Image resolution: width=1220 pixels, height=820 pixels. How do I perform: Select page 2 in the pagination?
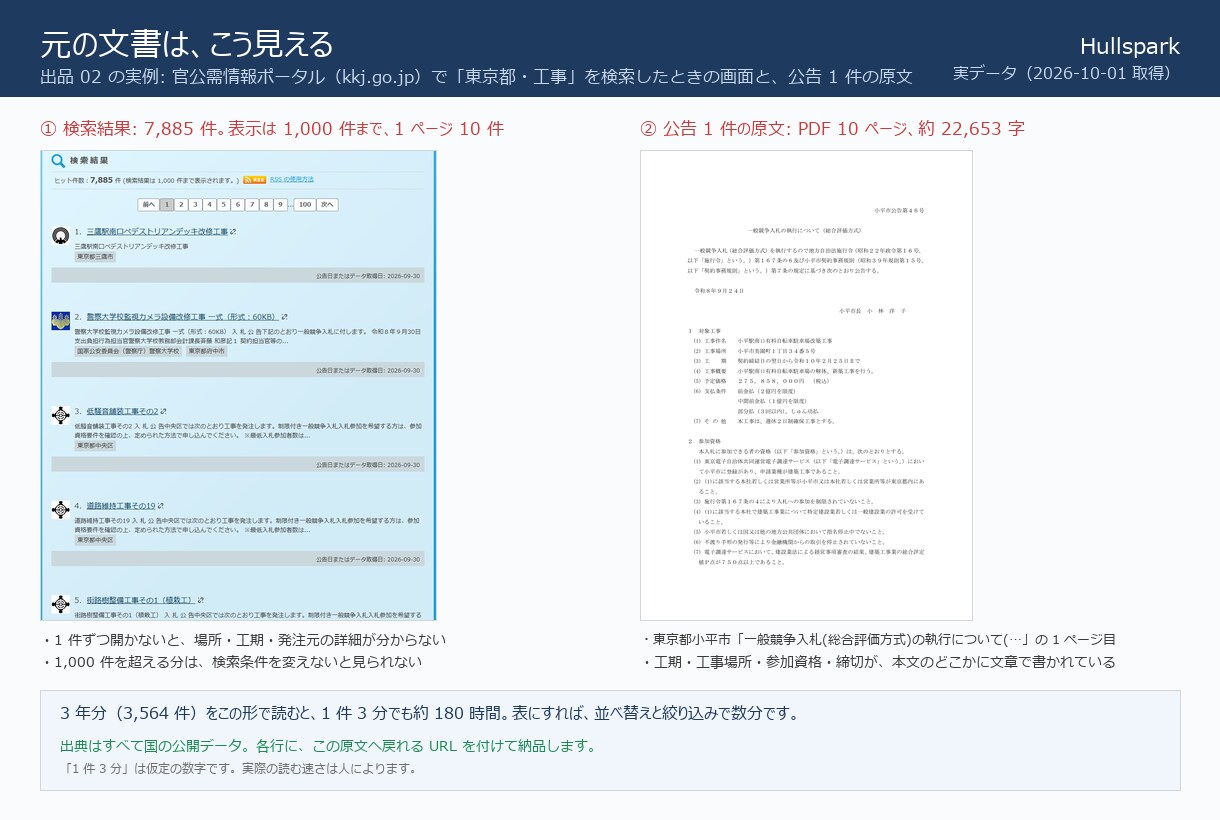tap(181, 205)
